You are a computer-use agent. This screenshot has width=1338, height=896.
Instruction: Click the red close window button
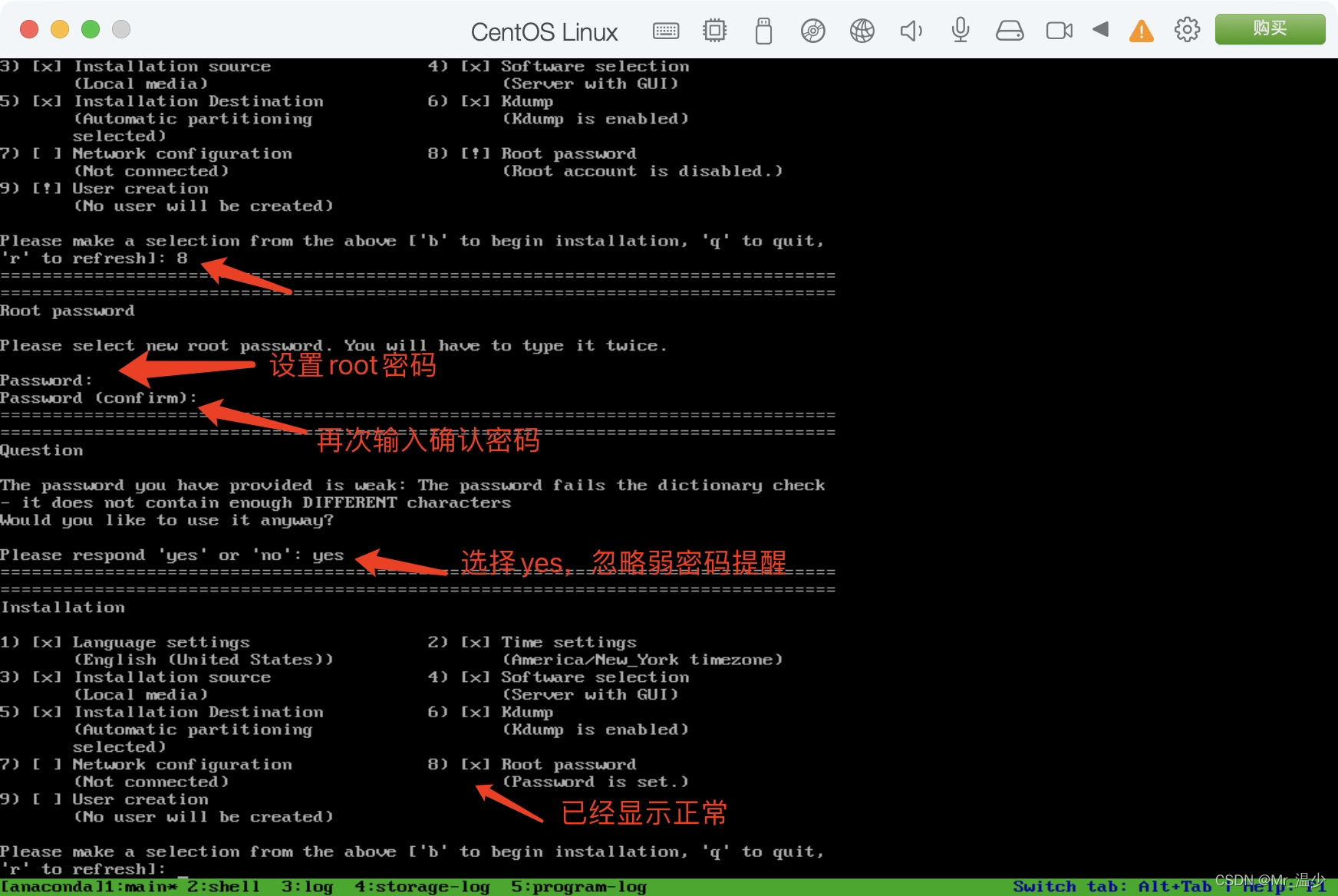click(29, 29)
